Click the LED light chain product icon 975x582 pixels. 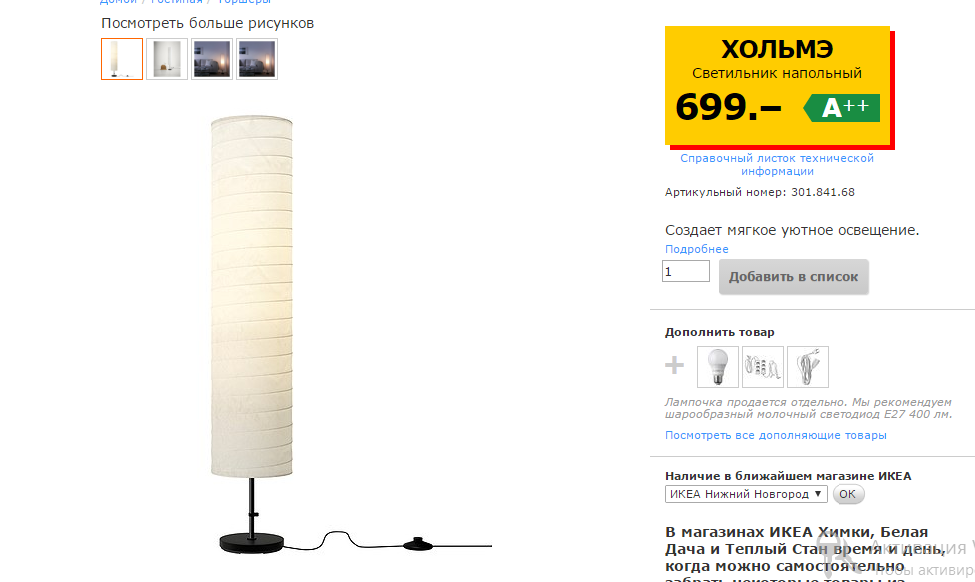(x=763, y=367)
